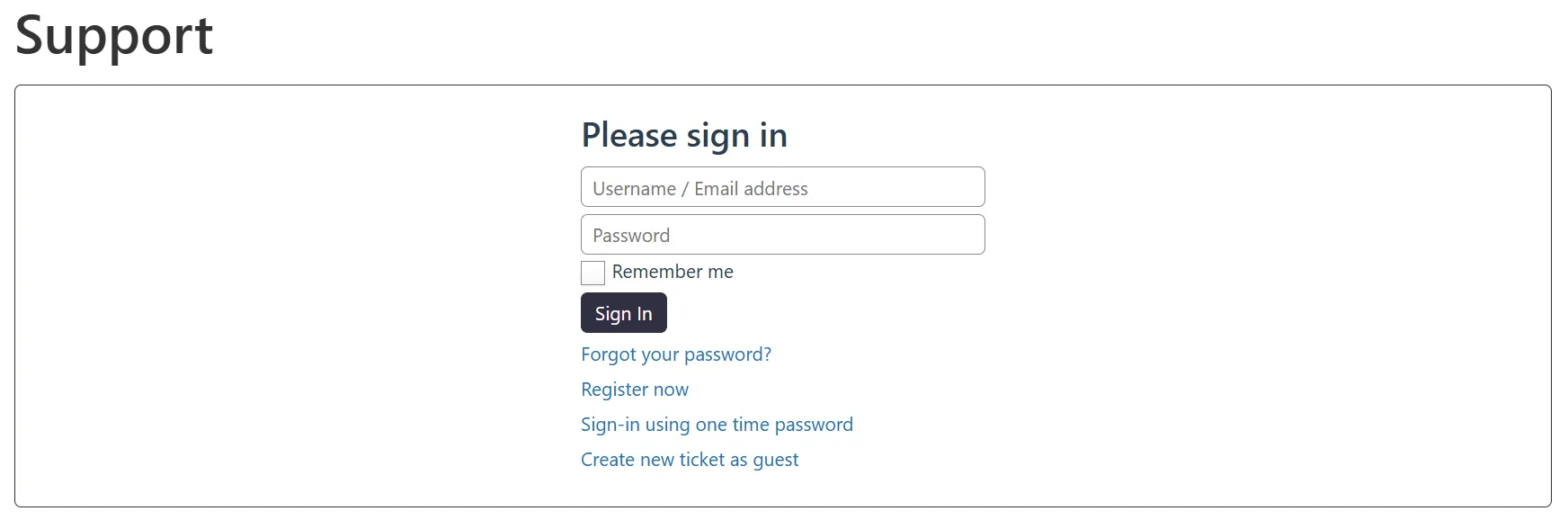Focus the Password input field
Image resolution: width=1568 pixels, height=520 pixels.
tap(782, 235)
